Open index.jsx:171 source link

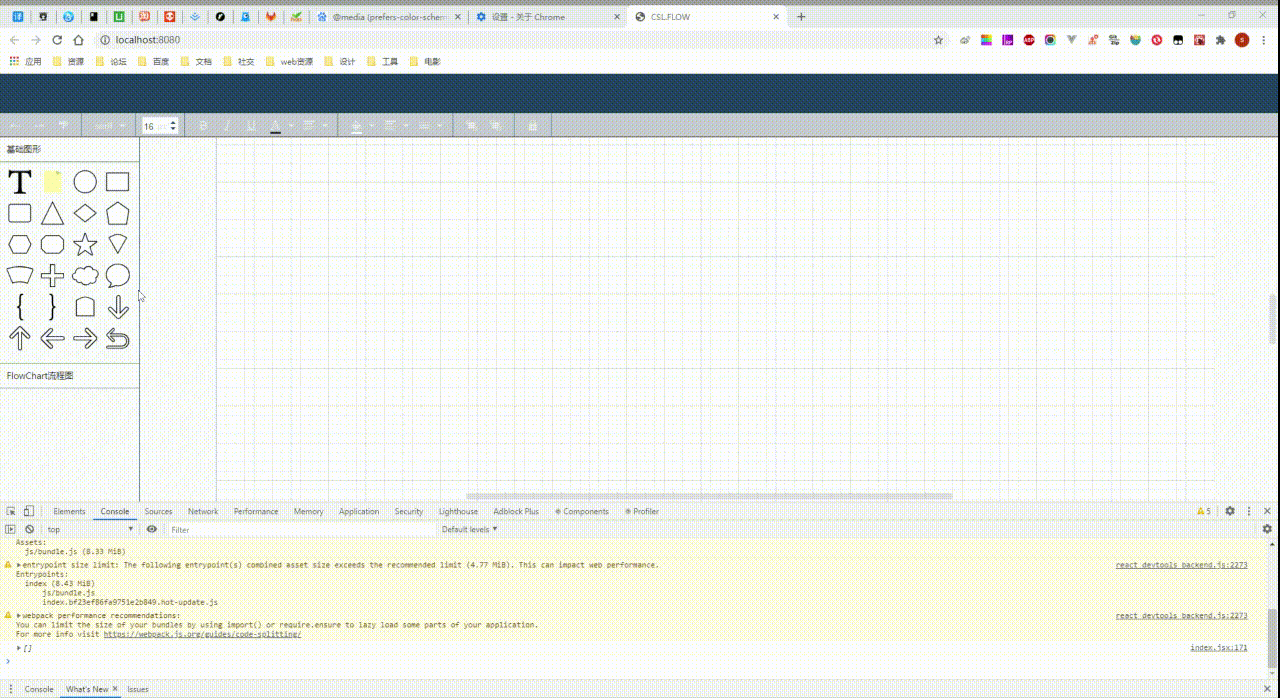(1218, 648)
